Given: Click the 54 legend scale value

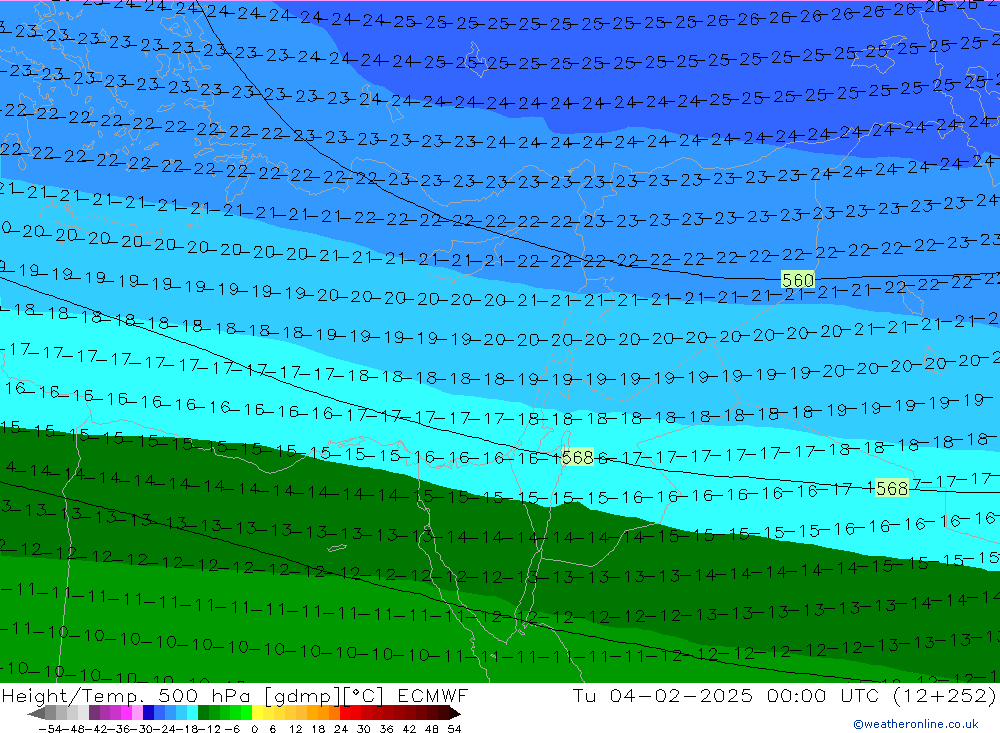Looking at the screenshot, I should pyautogui.click(x=454, y=729).
